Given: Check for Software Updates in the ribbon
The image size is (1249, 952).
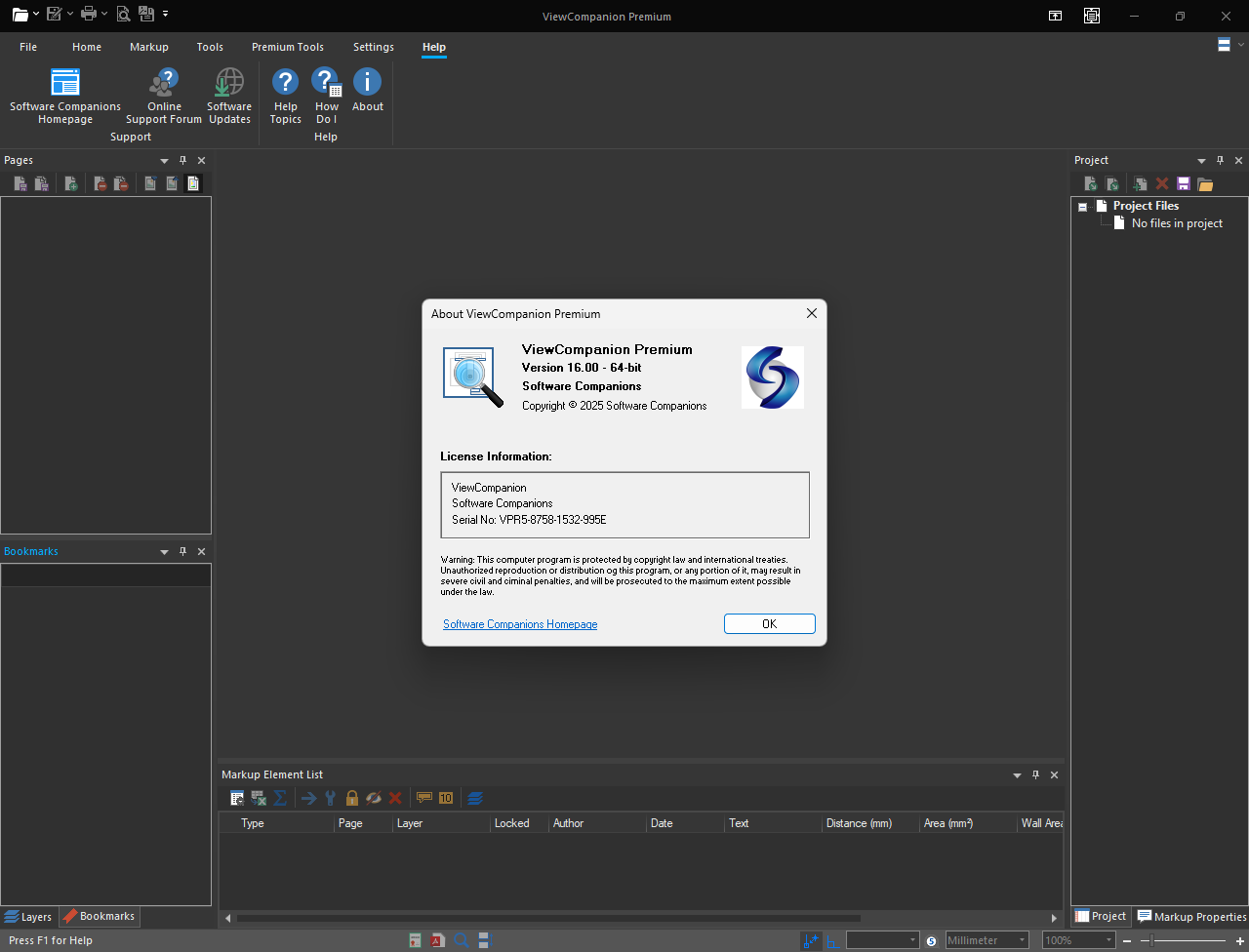Looking at the screenshot, I should pyautogui.click(x=229, y=97).
